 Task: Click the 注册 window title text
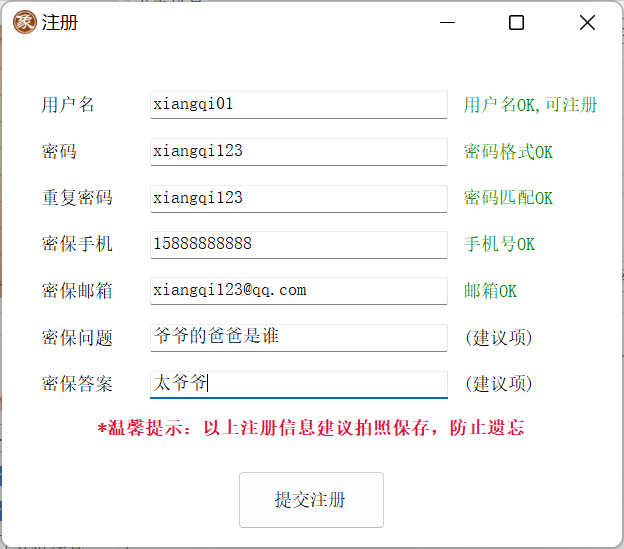59,22
